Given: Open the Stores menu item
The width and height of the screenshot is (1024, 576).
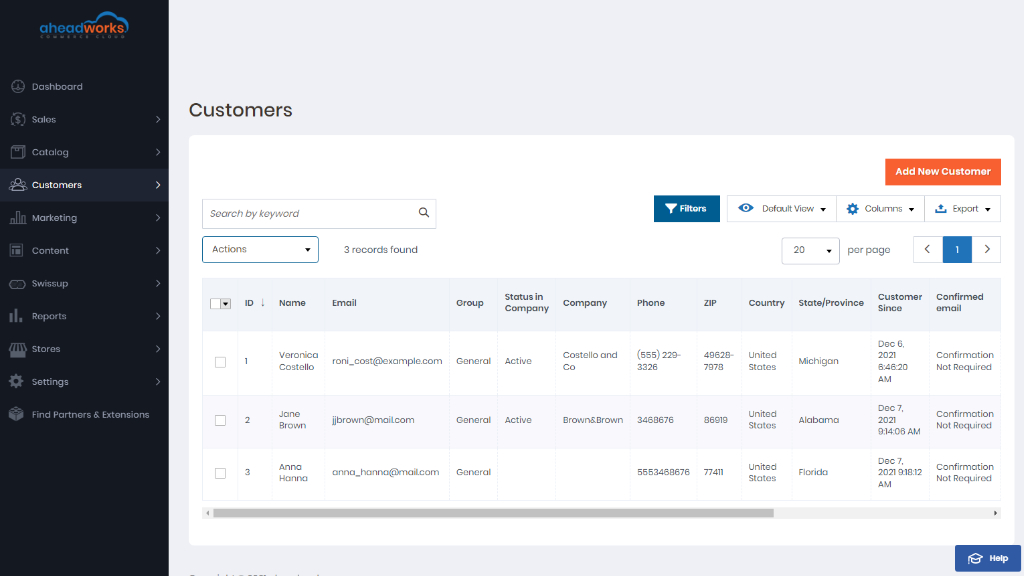Looking at the screenshot, I should [84, 349].
